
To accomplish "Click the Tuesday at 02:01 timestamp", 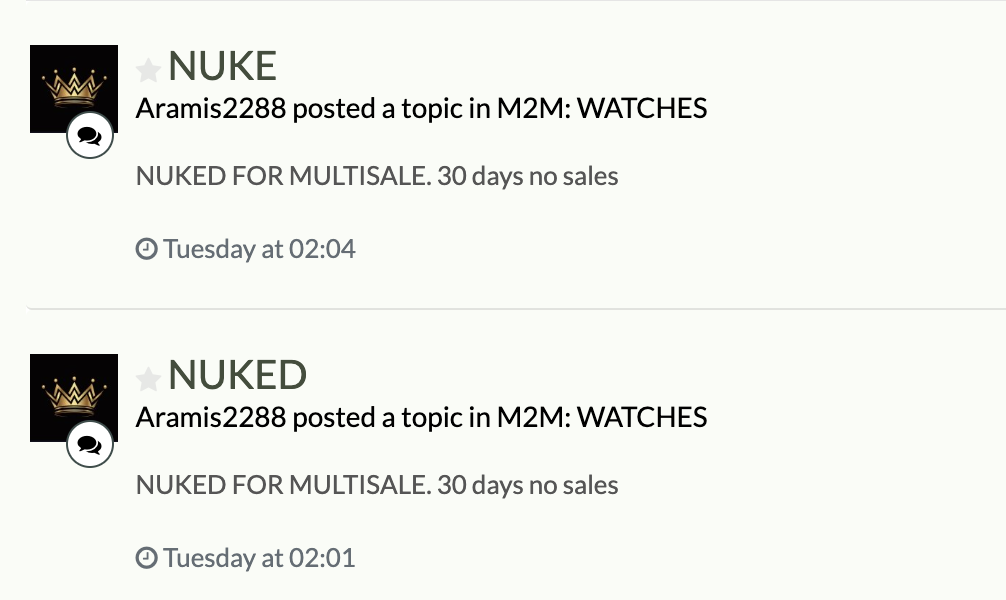I will (x=259, y=558).
